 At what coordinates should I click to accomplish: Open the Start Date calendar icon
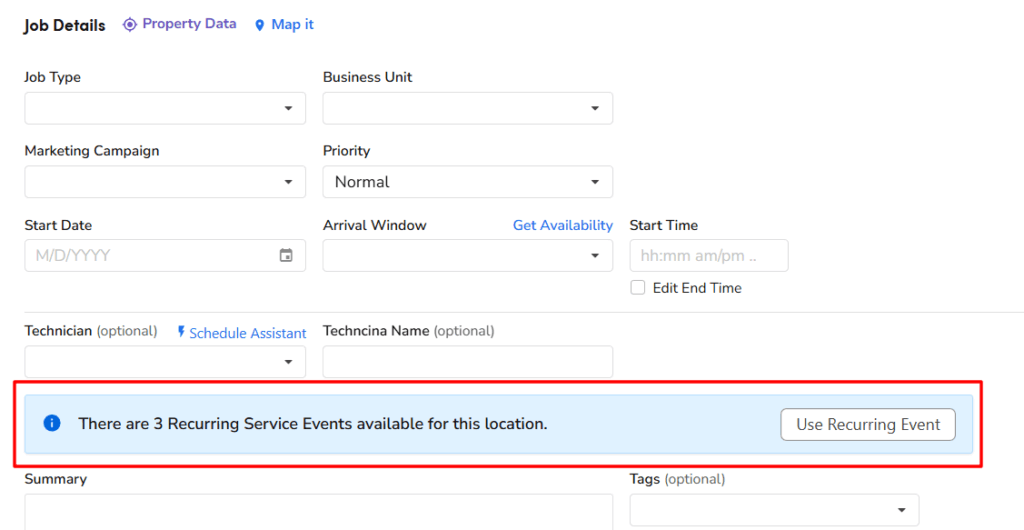286,256
